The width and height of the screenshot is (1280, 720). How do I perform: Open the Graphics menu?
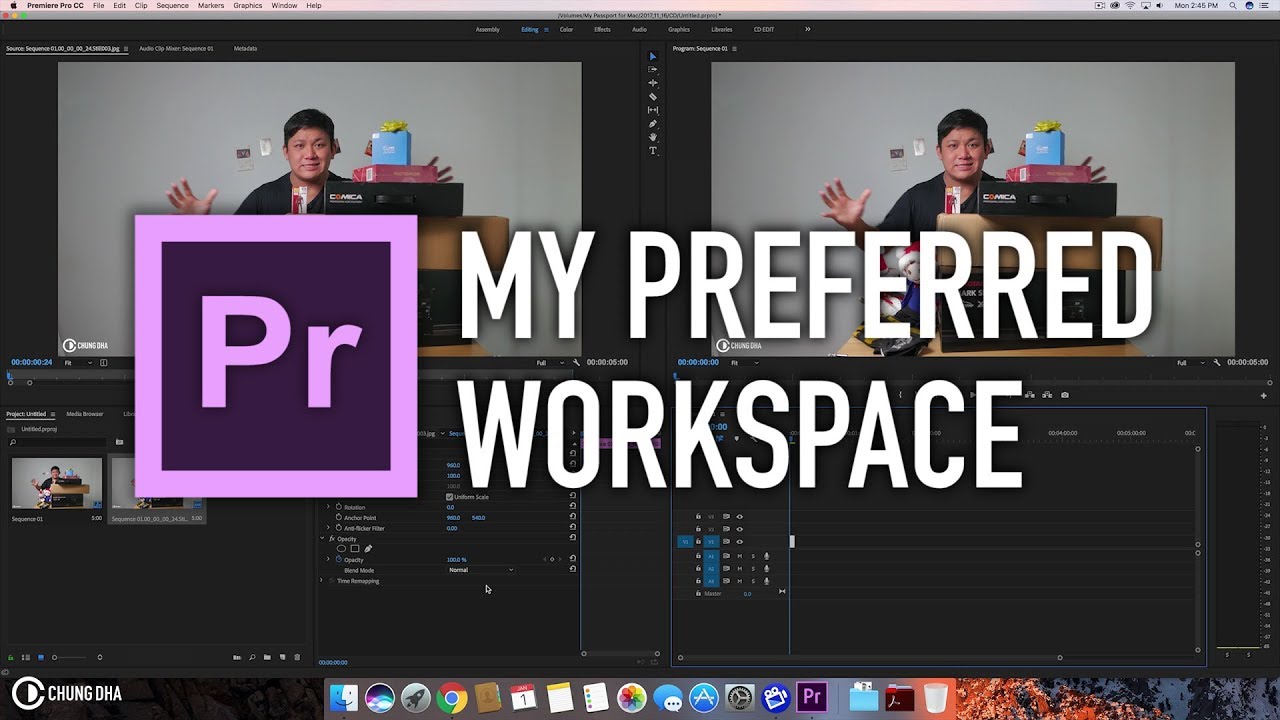[248, 6]
